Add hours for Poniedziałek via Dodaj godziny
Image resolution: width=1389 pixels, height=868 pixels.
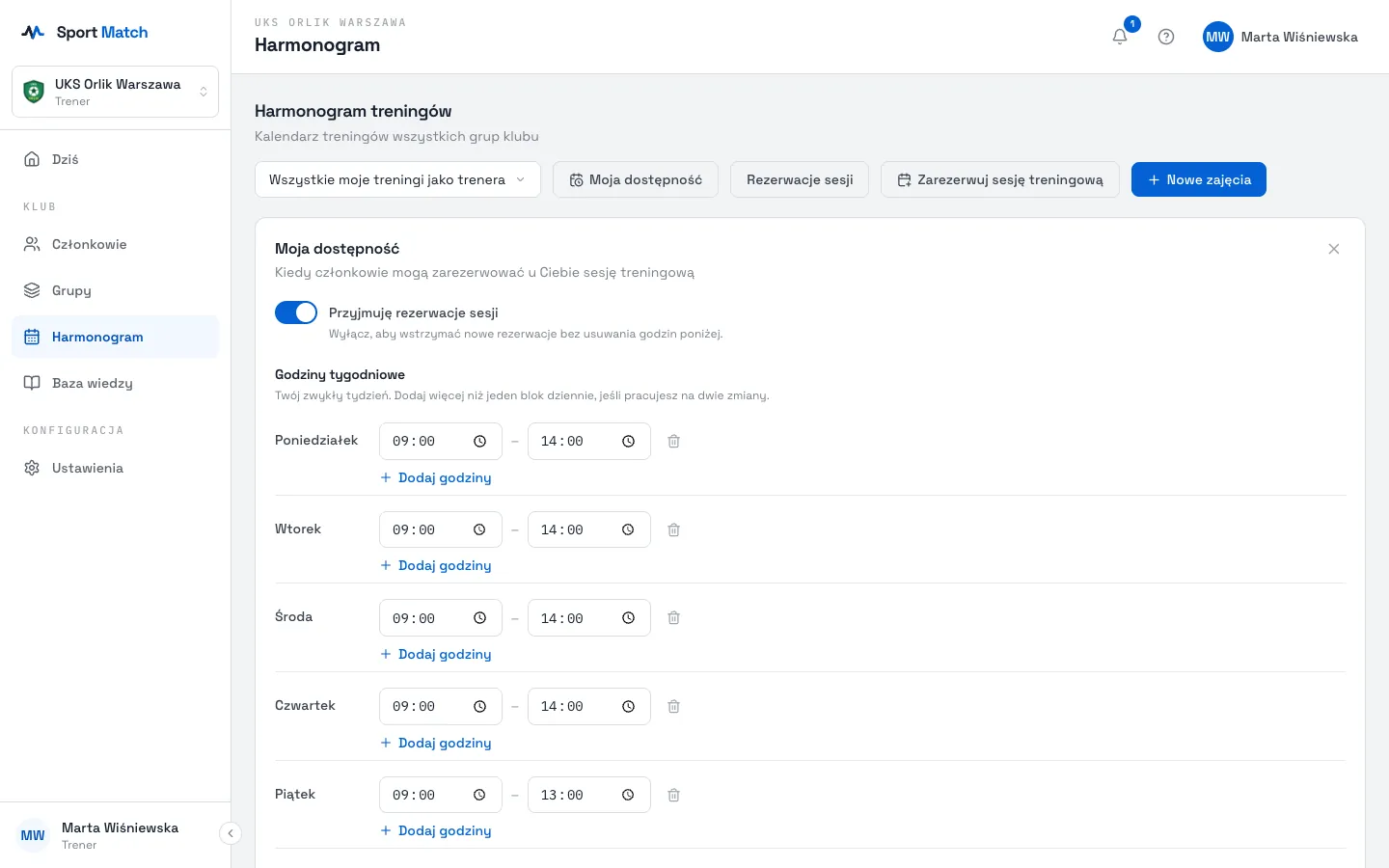click(436, 477)
